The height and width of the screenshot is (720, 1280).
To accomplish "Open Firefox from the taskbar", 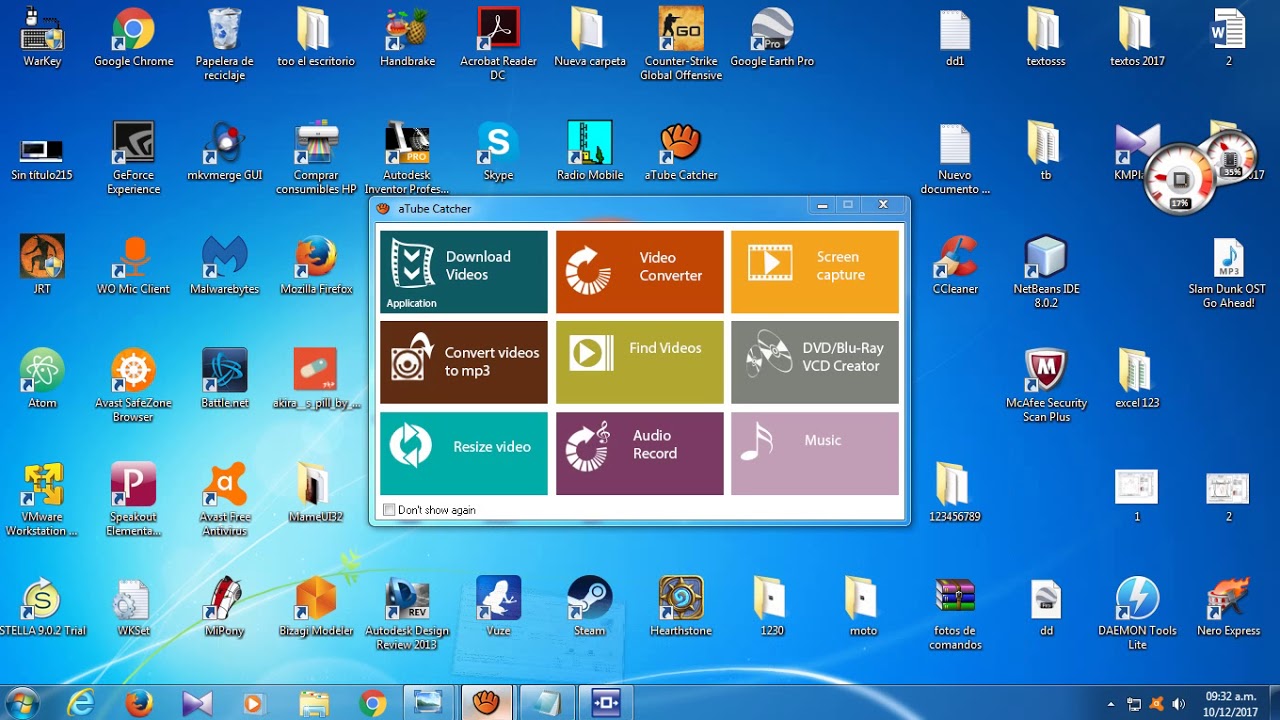I will (140, 703).
